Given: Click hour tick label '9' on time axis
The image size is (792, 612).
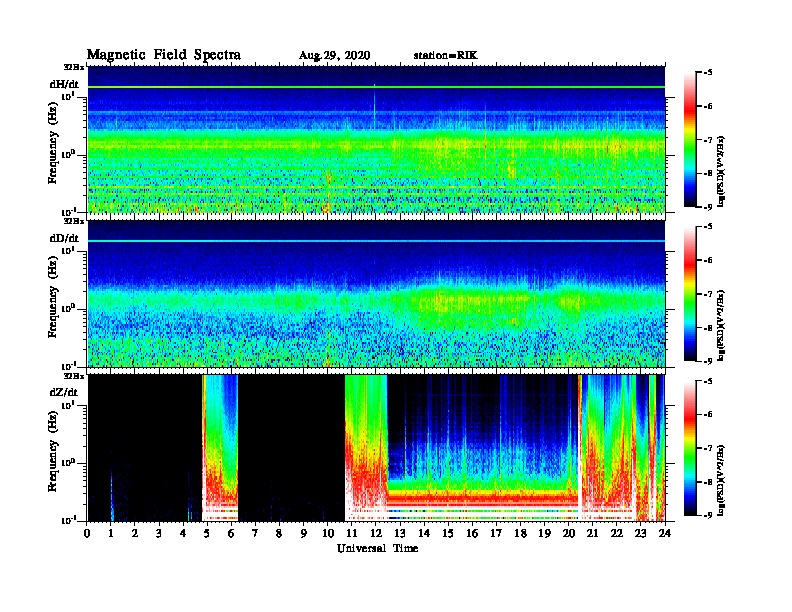Looking at the screenshot, I should [304, 533].
